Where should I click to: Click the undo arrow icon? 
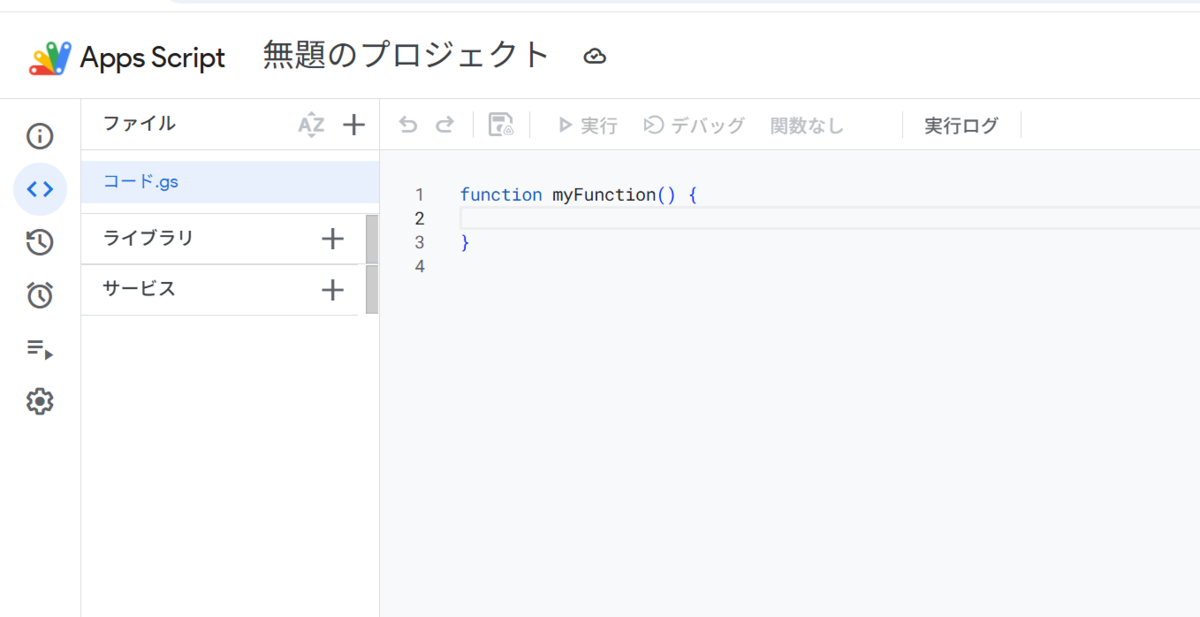point(408,125)
